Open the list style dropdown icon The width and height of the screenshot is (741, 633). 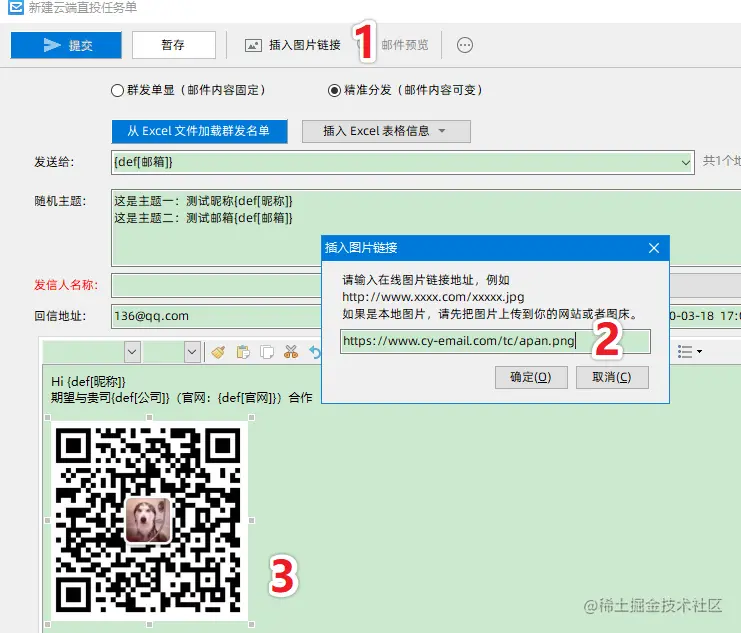(689, 352)
